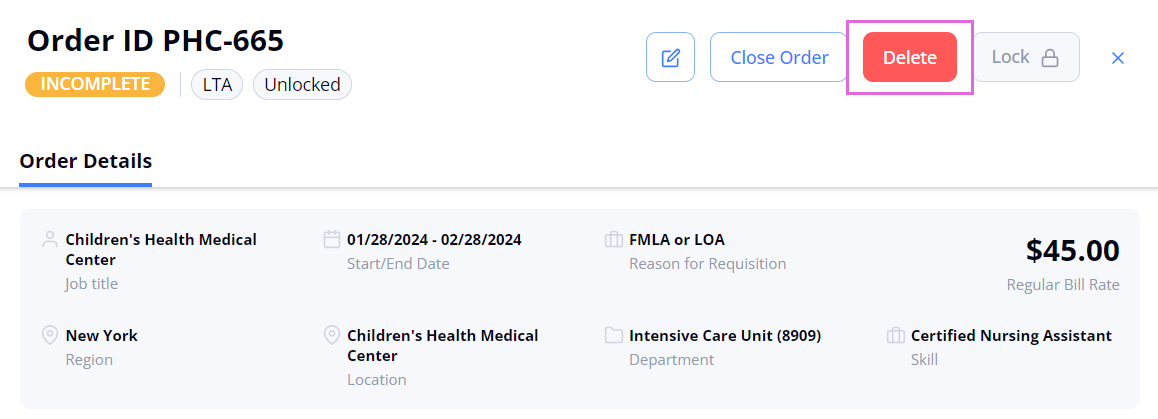Image resolution: width=1158 pixels, height=419 pixels.
Task: Open the Order Details tab
Action: point(86,161)
